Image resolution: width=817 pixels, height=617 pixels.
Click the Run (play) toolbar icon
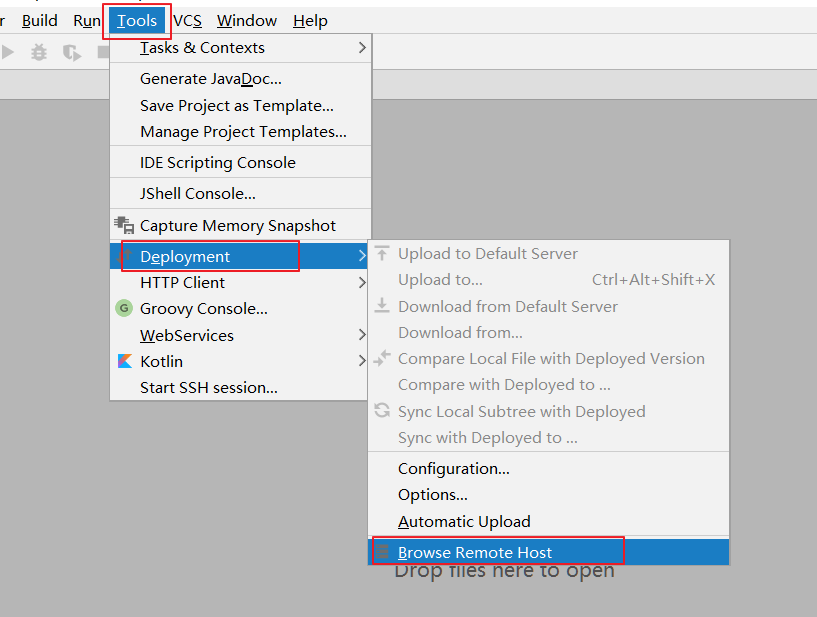coord(7,52)
